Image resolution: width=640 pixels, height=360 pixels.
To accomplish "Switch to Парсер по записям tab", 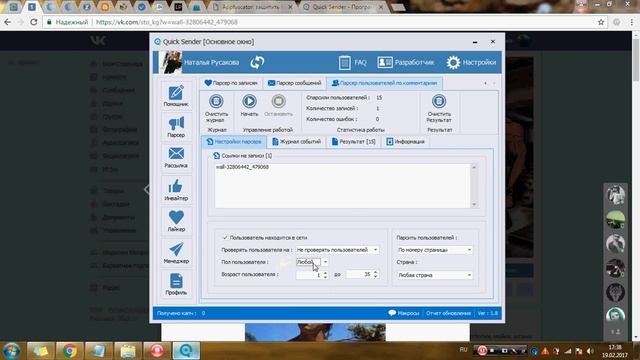I will pyautogui.click(x=231, y=83).
